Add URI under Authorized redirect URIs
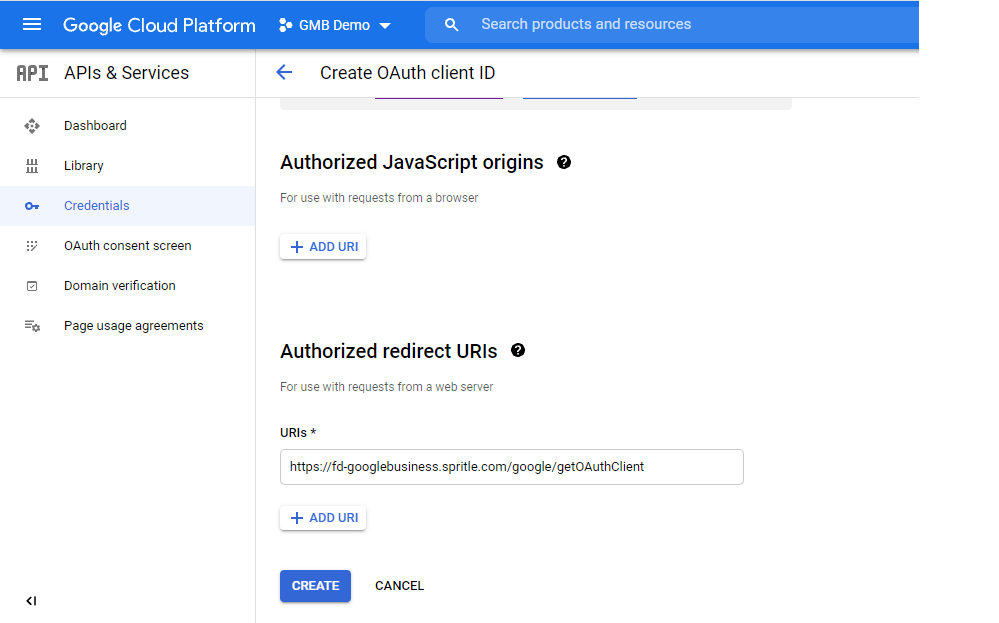Image resolution: width=999 pixels, height=623 pixels. coord(323,518)
